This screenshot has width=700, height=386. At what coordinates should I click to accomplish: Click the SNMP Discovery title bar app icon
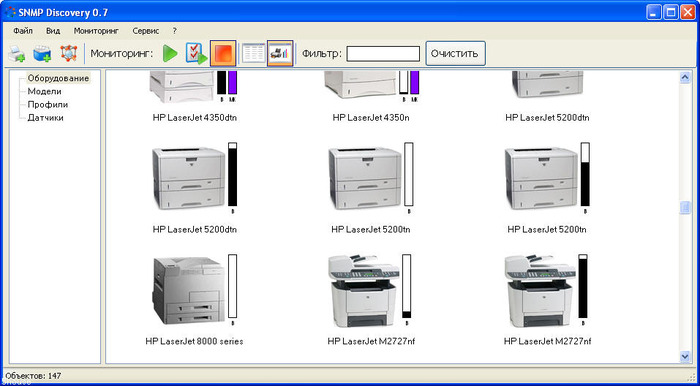tap(9, 12)
